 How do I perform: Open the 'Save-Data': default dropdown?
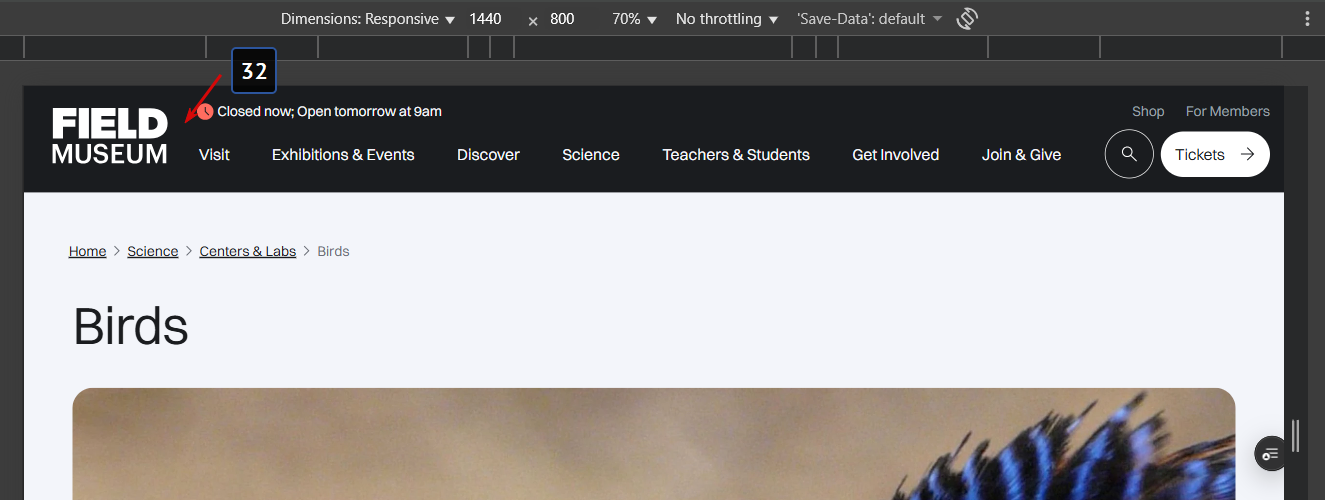[869, 19]
